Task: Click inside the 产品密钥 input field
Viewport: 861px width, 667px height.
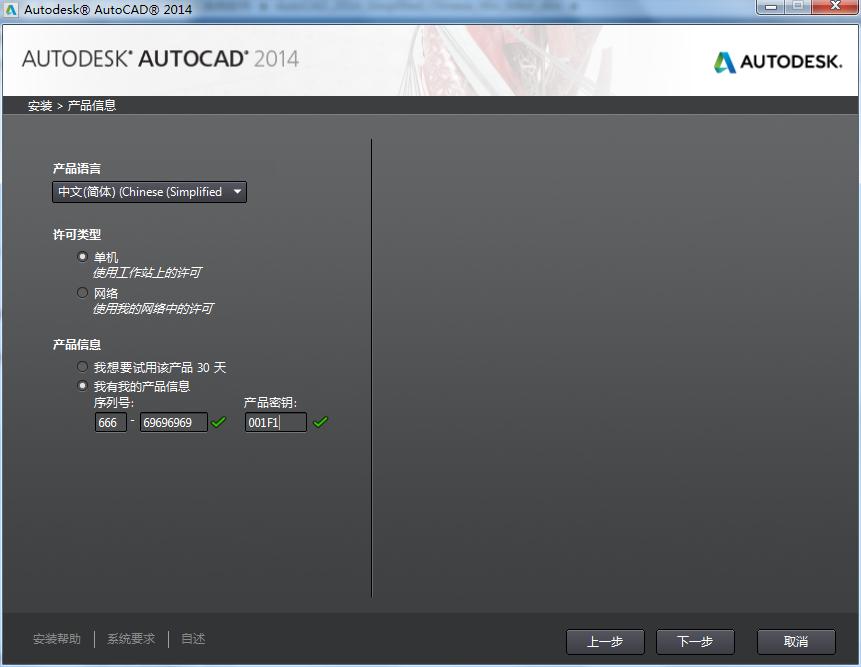Action: click(275, 422)
